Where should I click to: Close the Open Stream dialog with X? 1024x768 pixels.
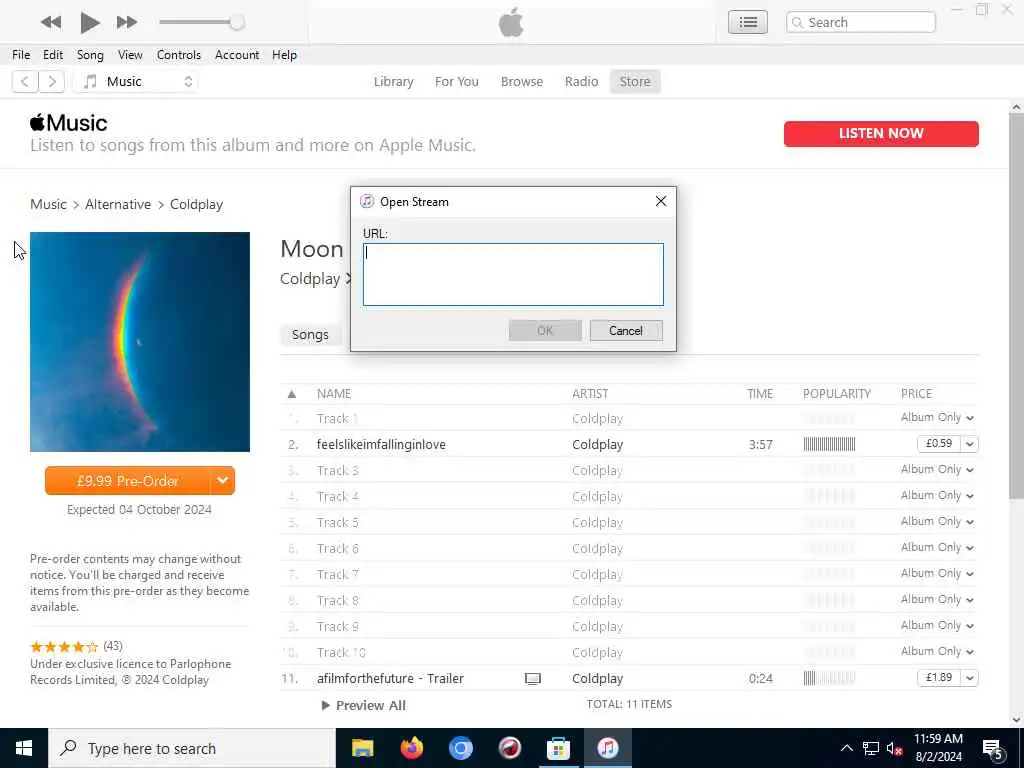[661, 201]
